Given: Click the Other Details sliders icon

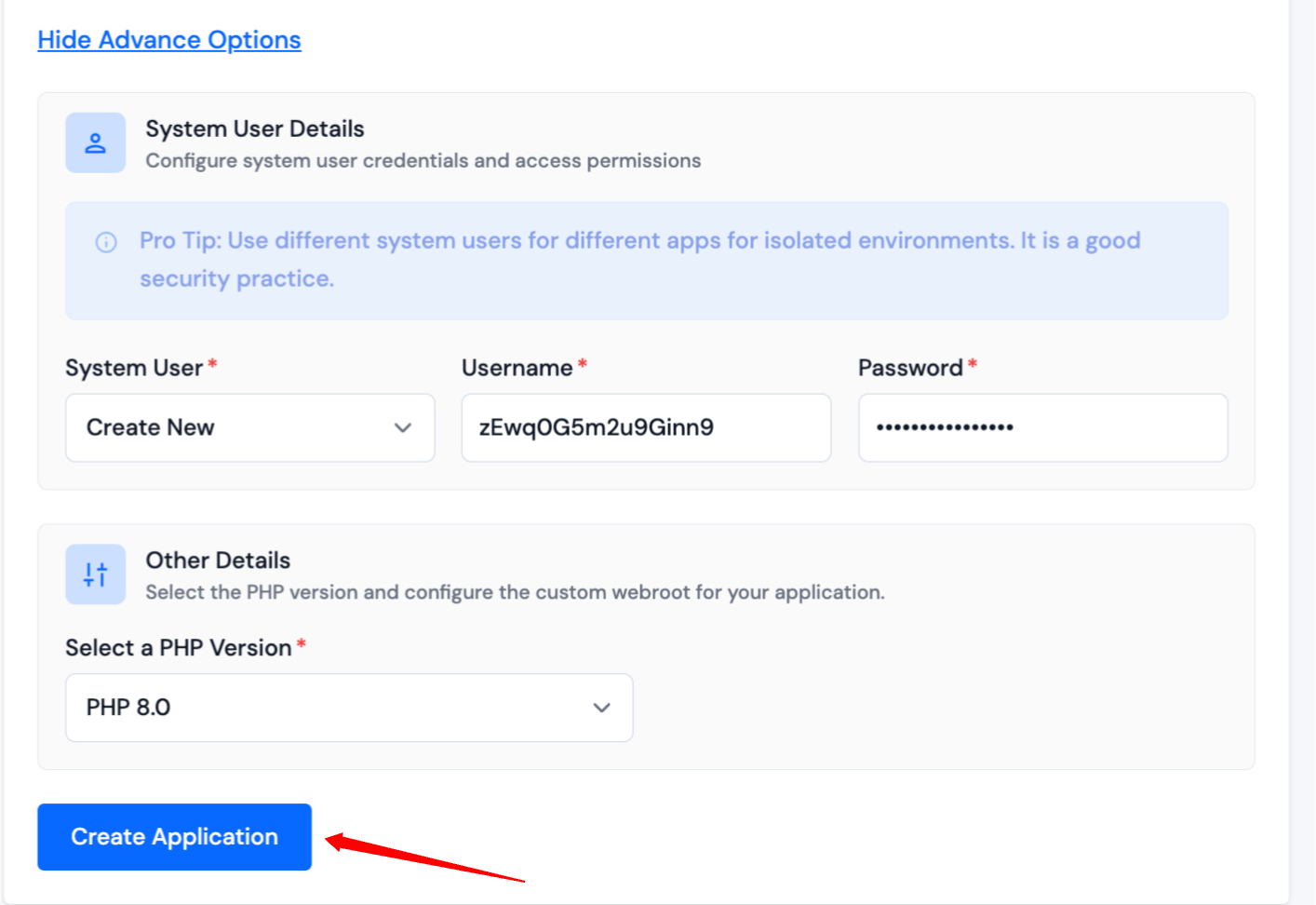Looking at the screenshot, I should pyautogui.click(x=95, y=574).
